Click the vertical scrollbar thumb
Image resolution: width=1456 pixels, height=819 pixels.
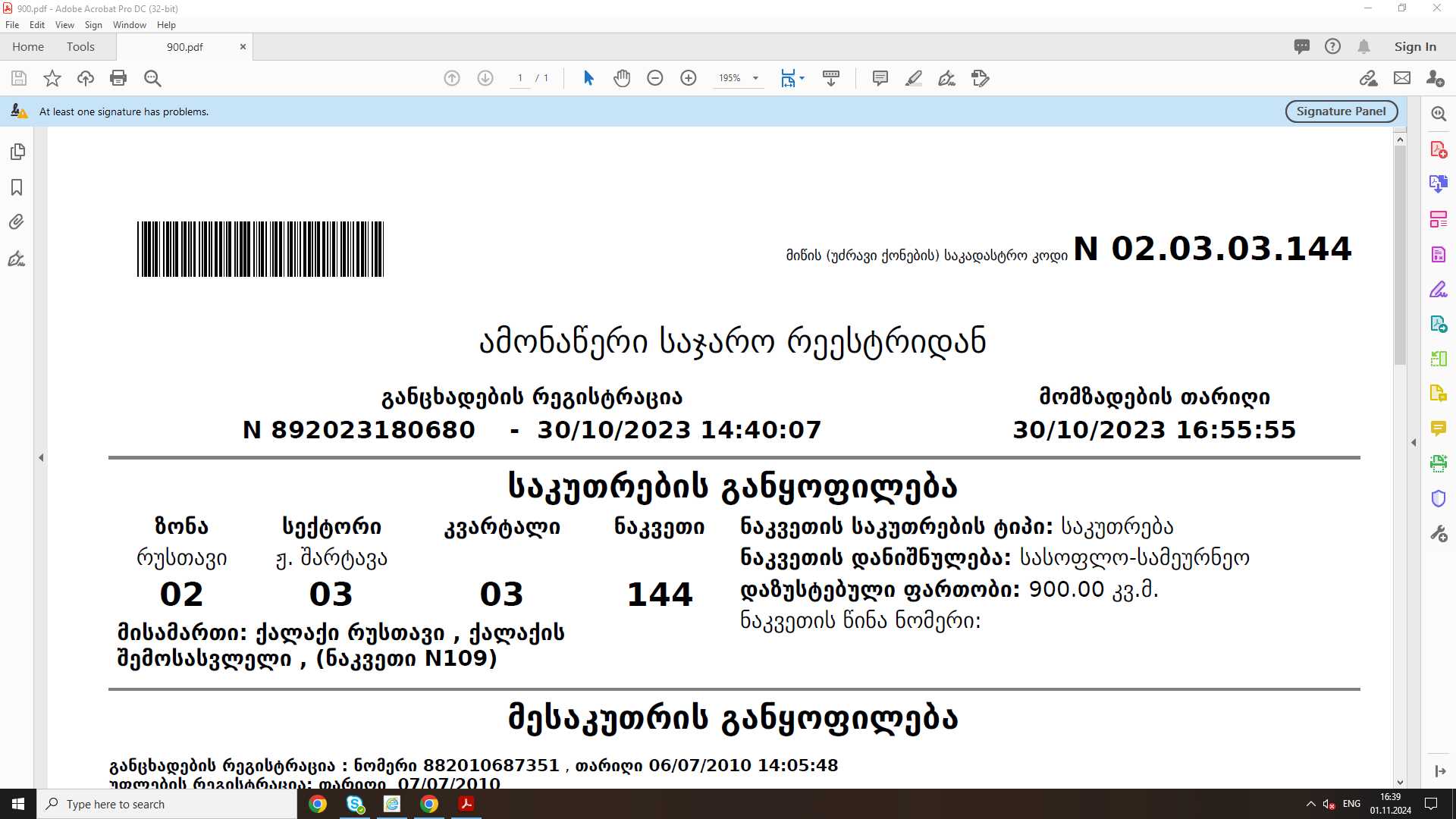click(x=1400, y=254)
